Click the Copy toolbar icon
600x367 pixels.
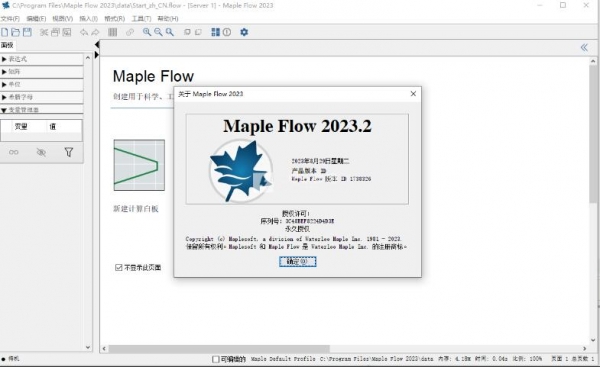coord(55,32)
